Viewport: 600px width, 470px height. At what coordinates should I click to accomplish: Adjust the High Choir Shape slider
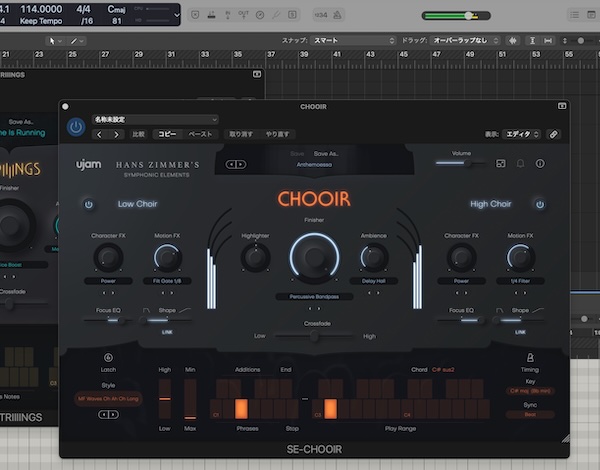(520, 320)
